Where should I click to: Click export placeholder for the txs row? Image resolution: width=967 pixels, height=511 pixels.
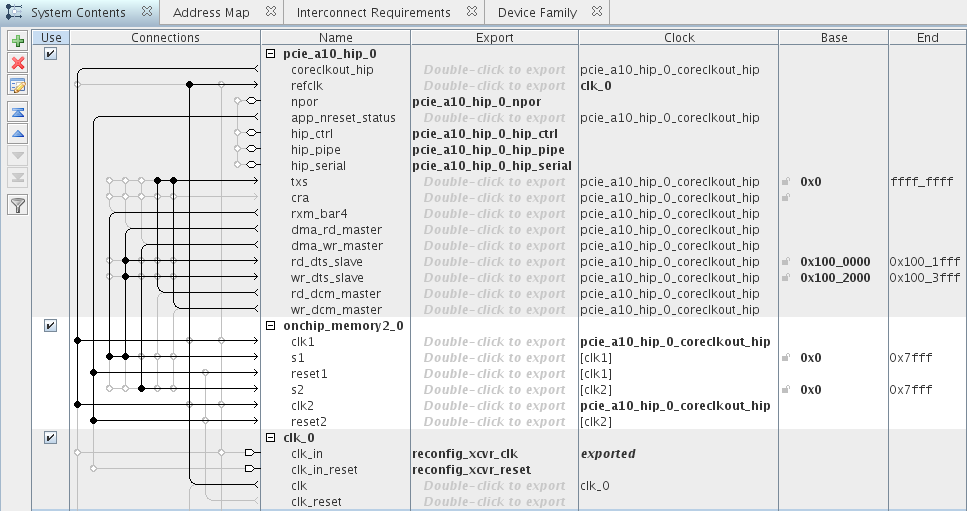click(494, 182)
